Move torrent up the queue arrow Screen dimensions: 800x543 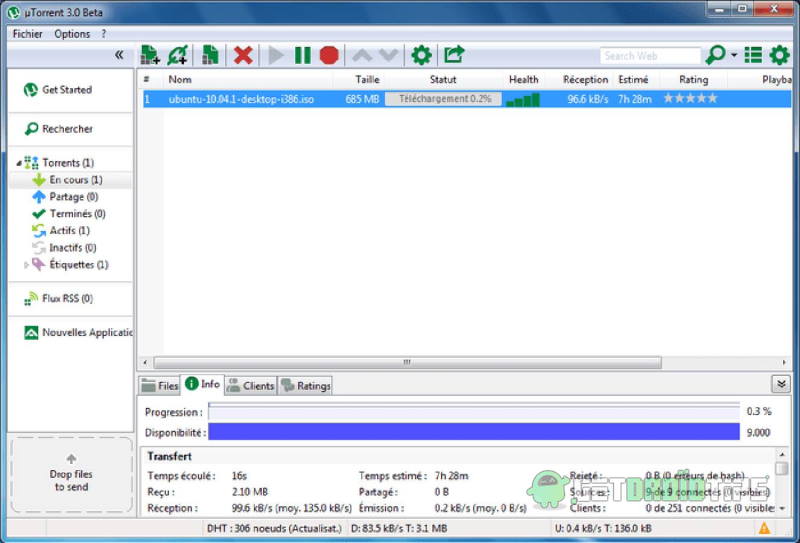click(x=362, y=55)
